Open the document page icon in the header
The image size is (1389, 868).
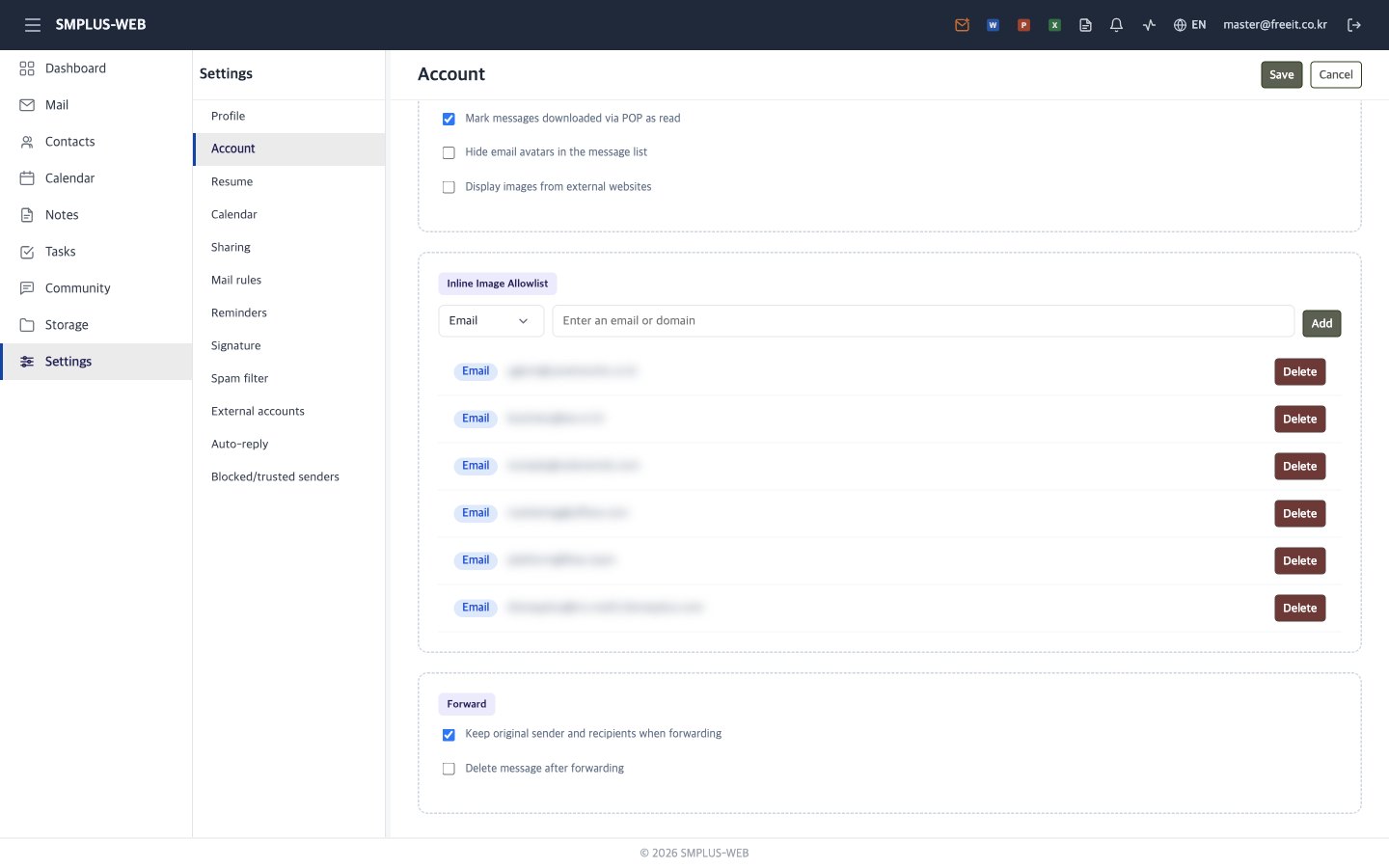click(x=1085, y=25)
